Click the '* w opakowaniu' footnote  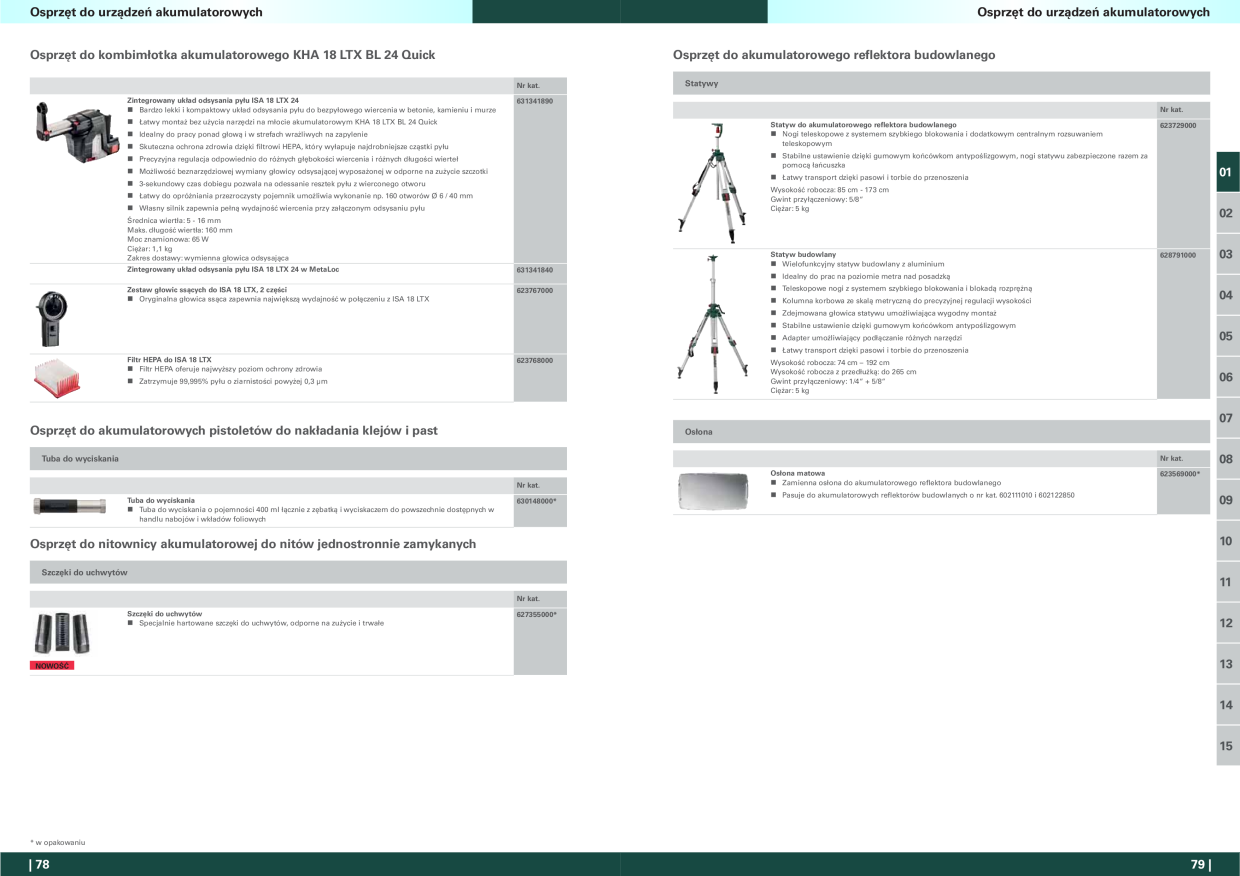pyautogui.click(x=58, y=842)
